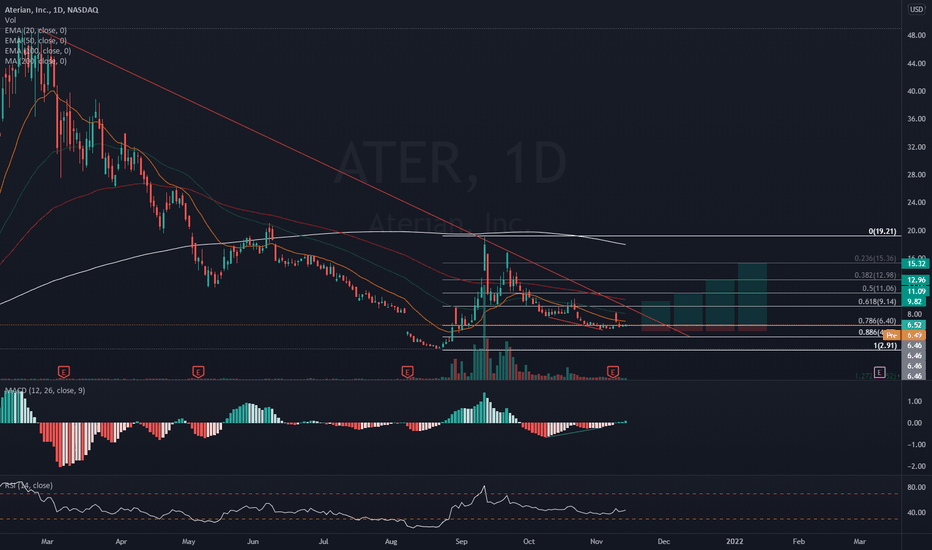The width and height of the screenshot is (932, 550).
Task: Click the Jul time axis label
Action: click(x=323, y=542)
